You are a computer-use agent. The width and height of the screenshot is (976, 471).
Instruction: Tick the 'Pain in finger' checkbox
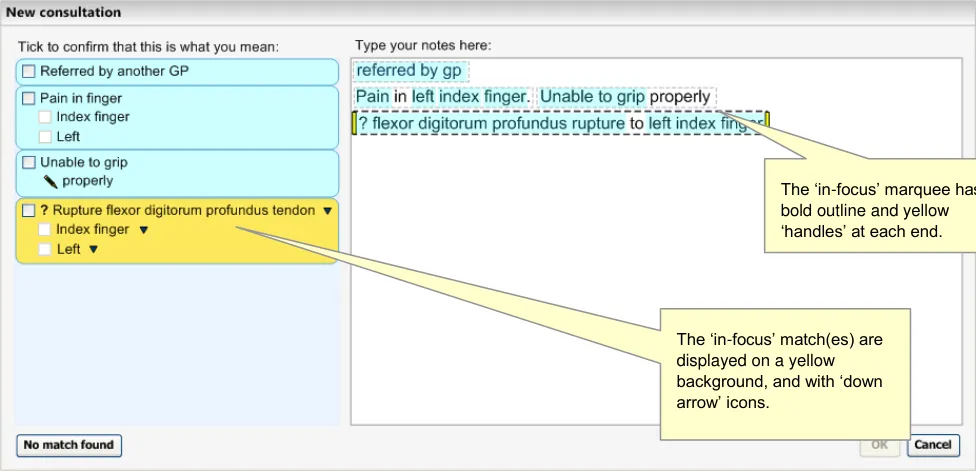point(29,99)
